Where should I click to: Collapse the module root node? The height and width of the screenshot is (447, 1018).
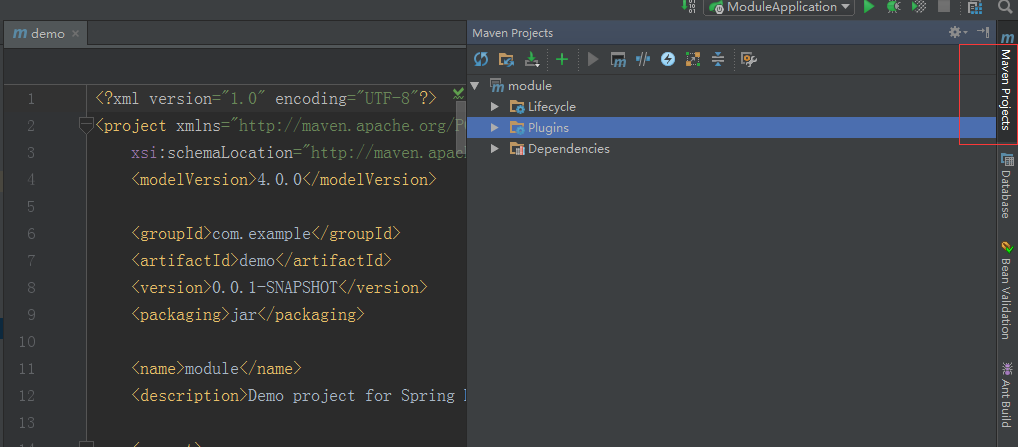[x=475, y=86]
